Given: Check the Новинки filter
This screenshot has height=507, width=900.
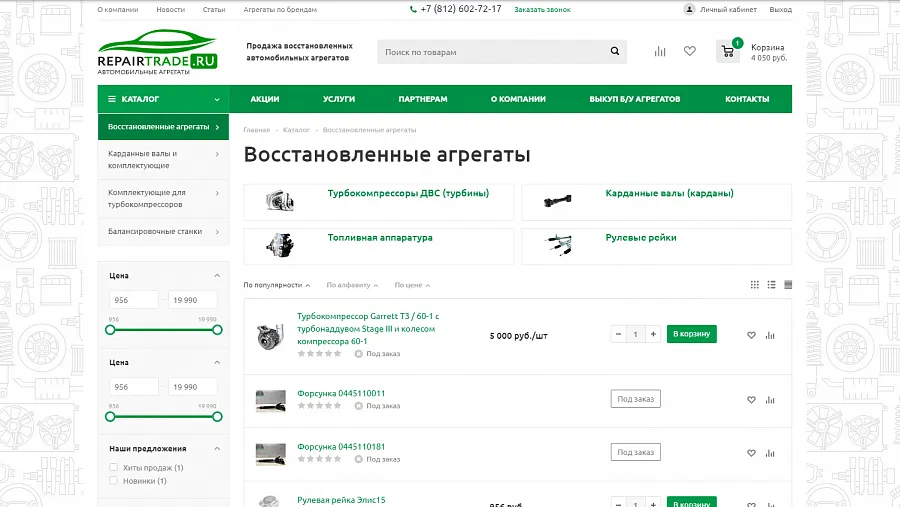Looking at the screenshot, I should click(x=114, y=481).
